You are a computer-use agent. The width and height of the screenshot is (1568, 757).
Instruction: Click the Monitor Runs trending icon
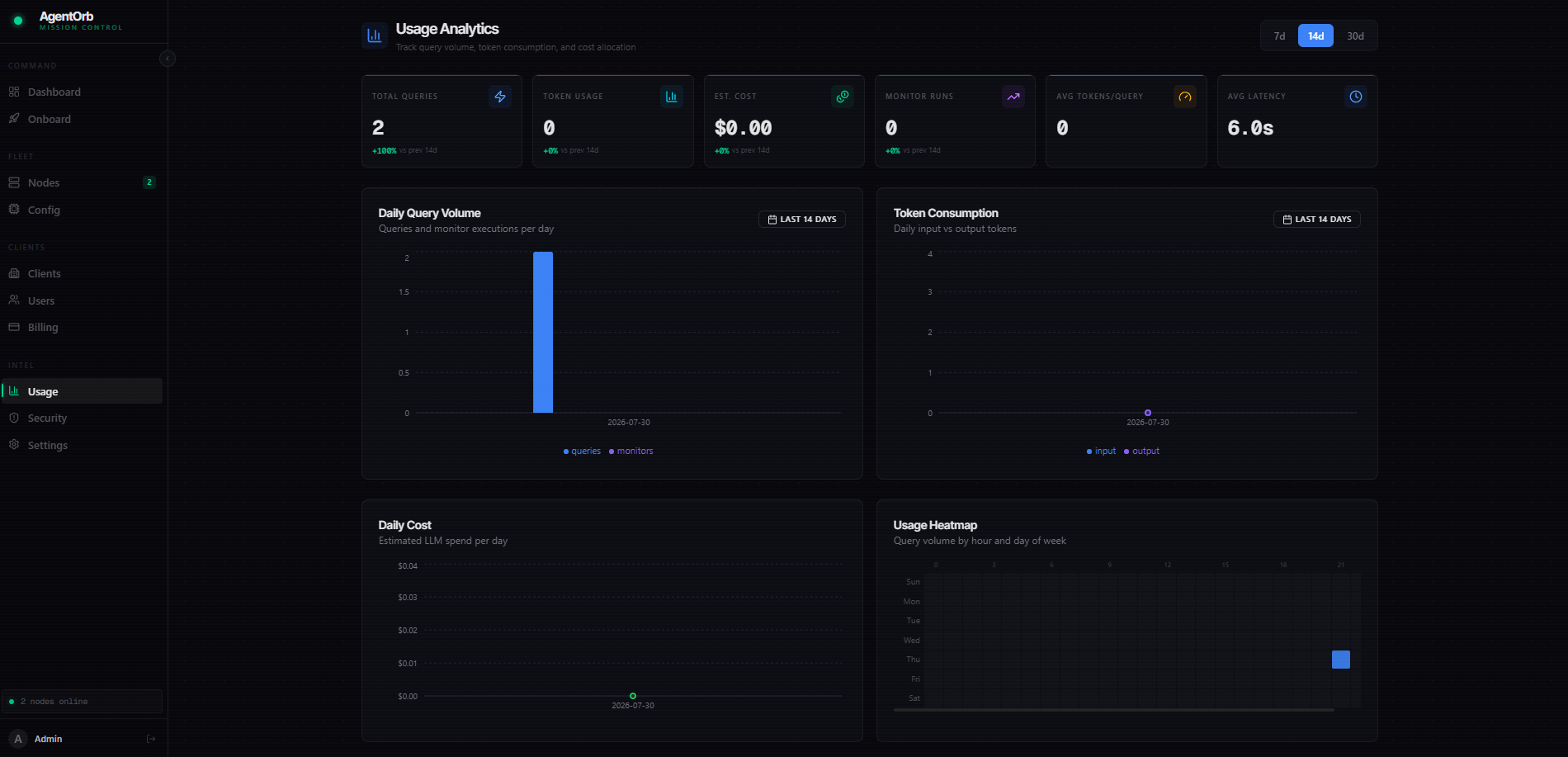tap(1013, 97)
